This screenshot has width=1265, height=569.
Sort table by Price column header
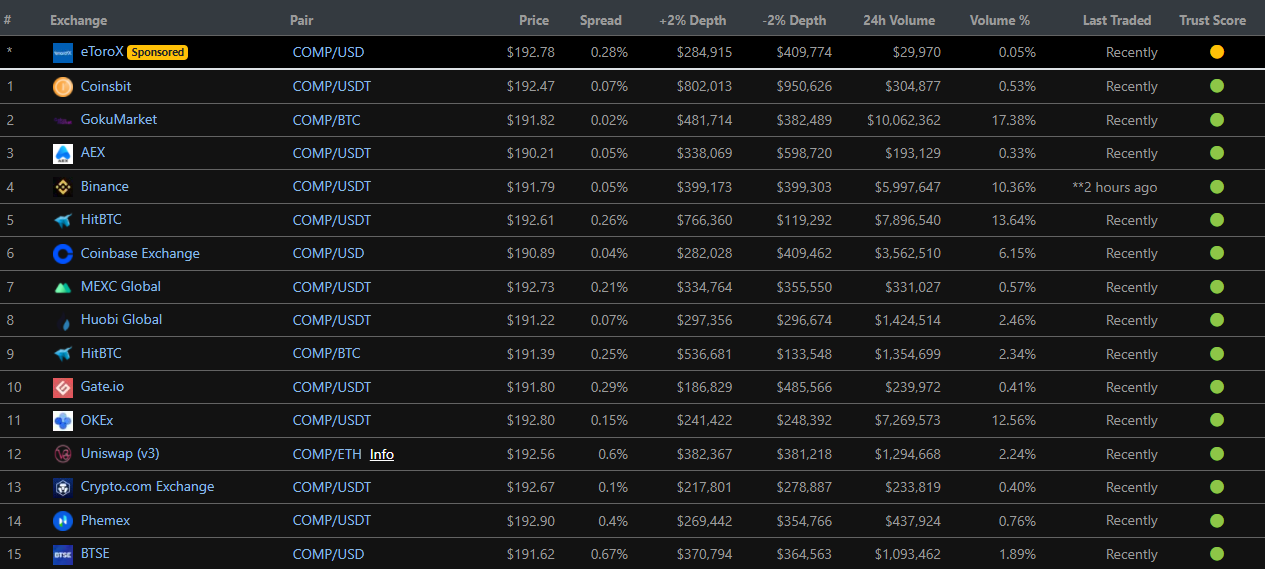534,20
